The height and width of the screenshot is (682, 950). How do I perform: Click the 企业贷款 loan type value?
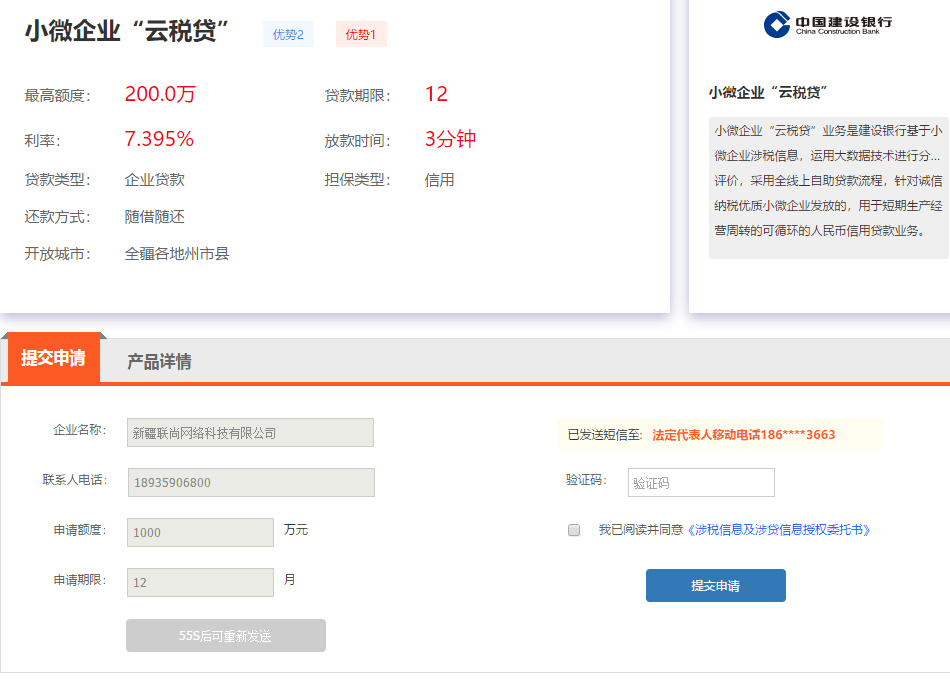154,180
